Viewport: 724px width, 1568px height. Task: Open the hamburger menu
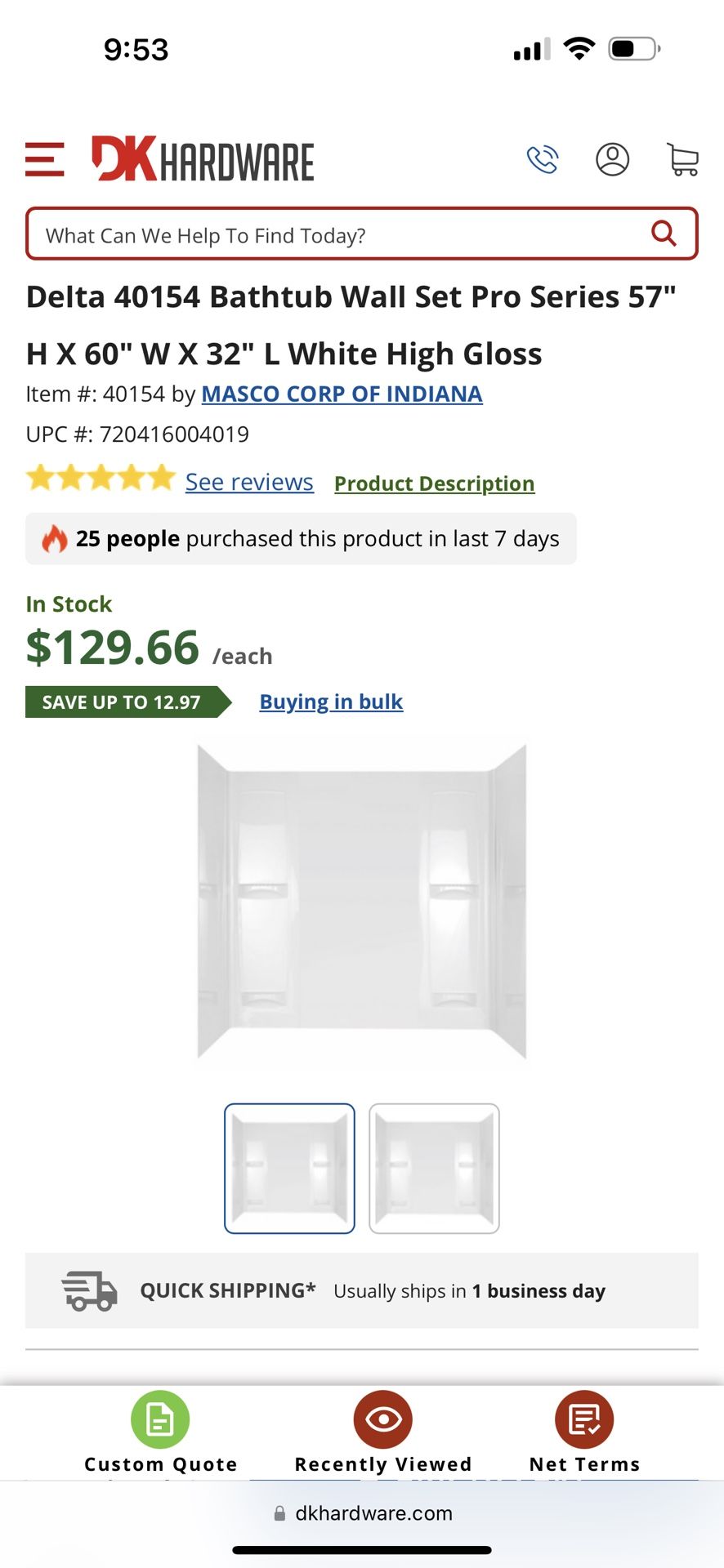click(45, 159)
